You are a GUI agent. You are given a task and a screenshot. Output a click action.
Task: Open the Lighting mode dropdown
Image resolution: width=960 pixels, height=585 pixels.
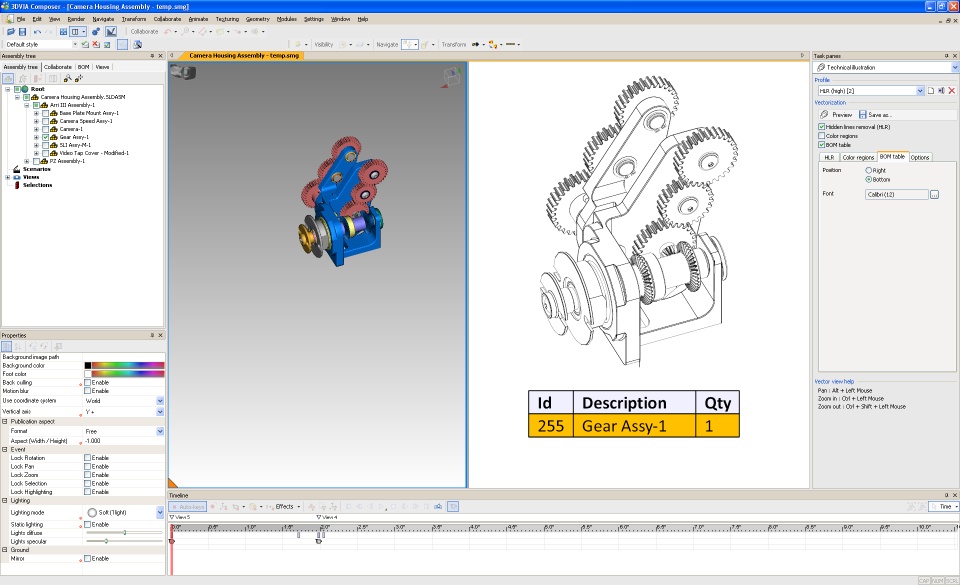(x=160, y=512)
